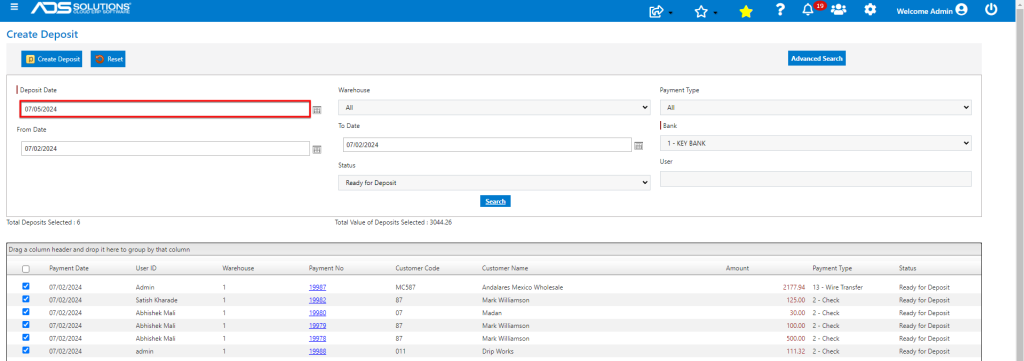
Task: Uncheck the row for payment 19980
Action: 25,312
